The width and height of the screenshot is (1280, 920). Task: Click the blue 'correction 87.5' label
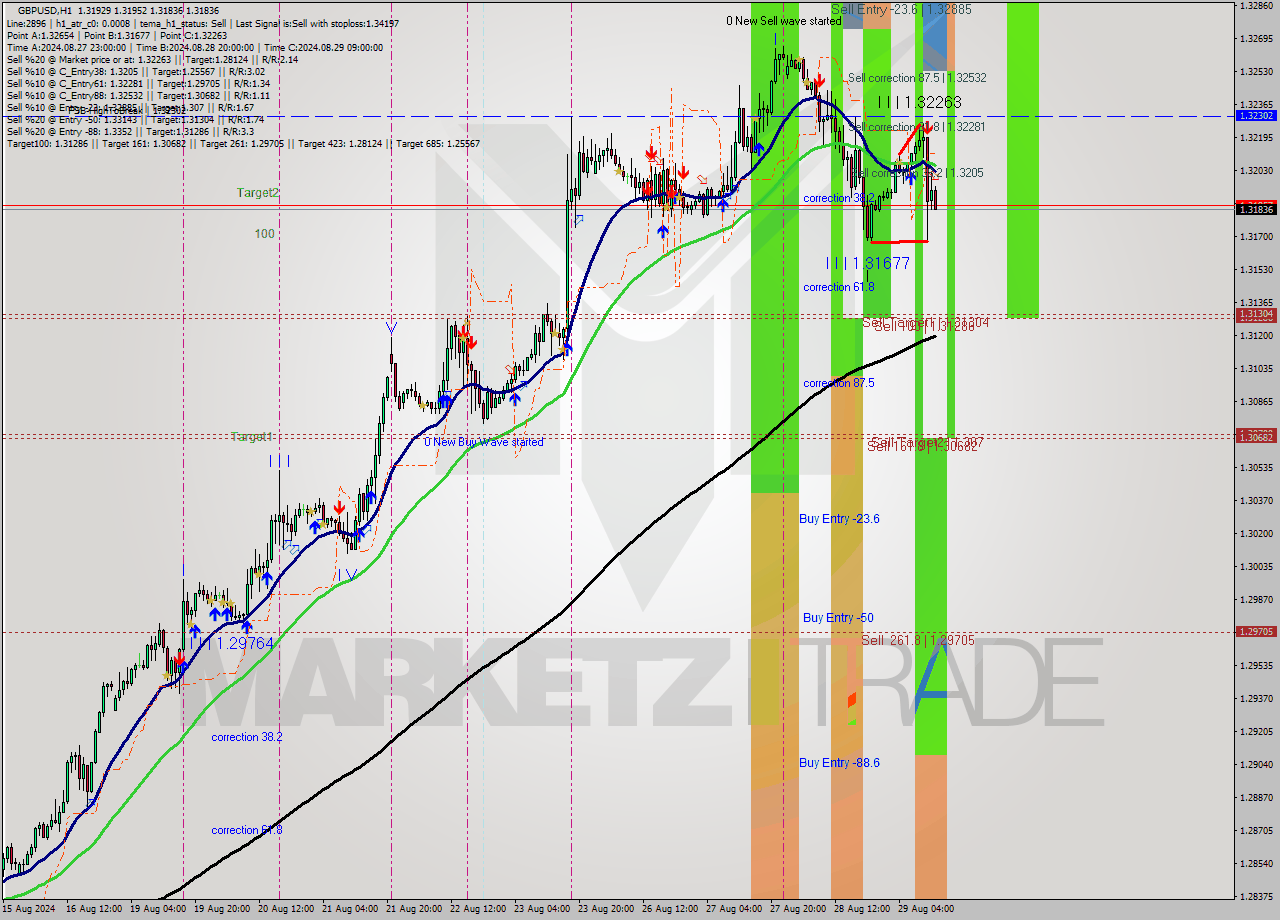click(x=839, y=383)
